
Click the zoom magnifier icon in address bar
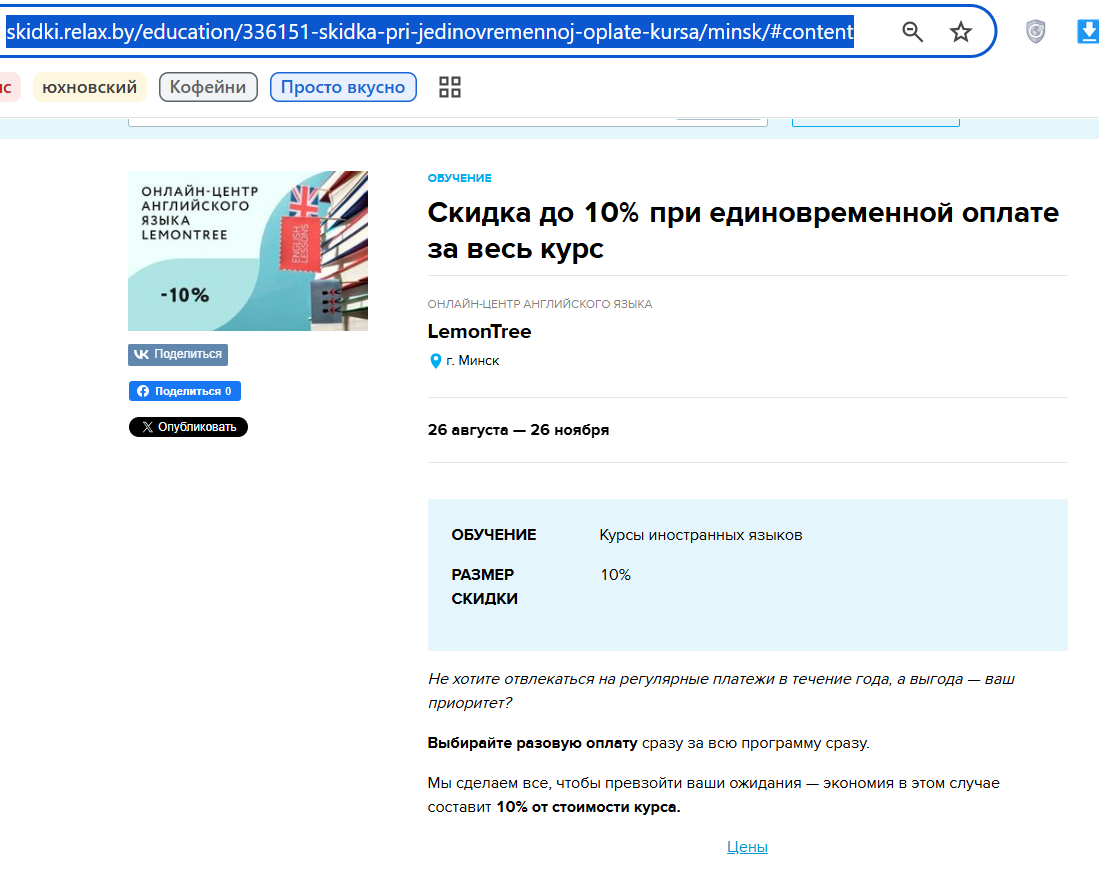pyautogui.click(x=912, y=32)
